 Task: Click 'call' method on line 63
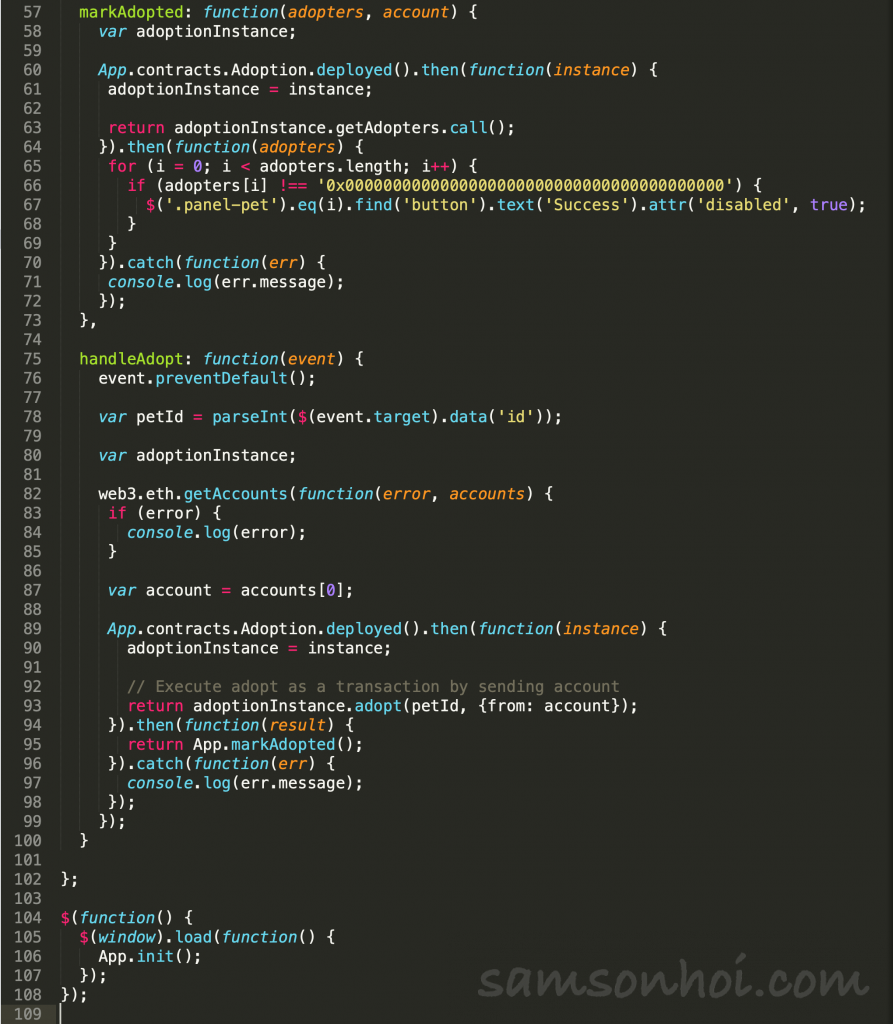point(468,128)
